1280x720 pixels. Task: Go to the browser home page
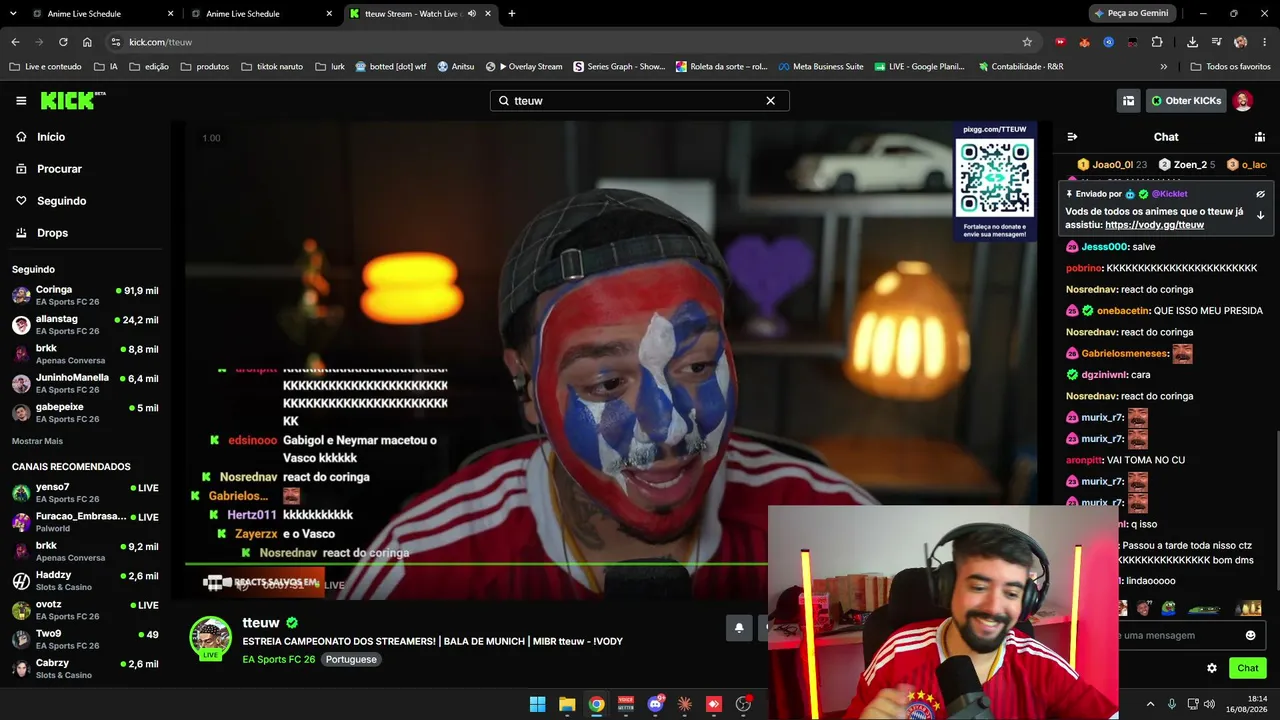coord(87,42)
